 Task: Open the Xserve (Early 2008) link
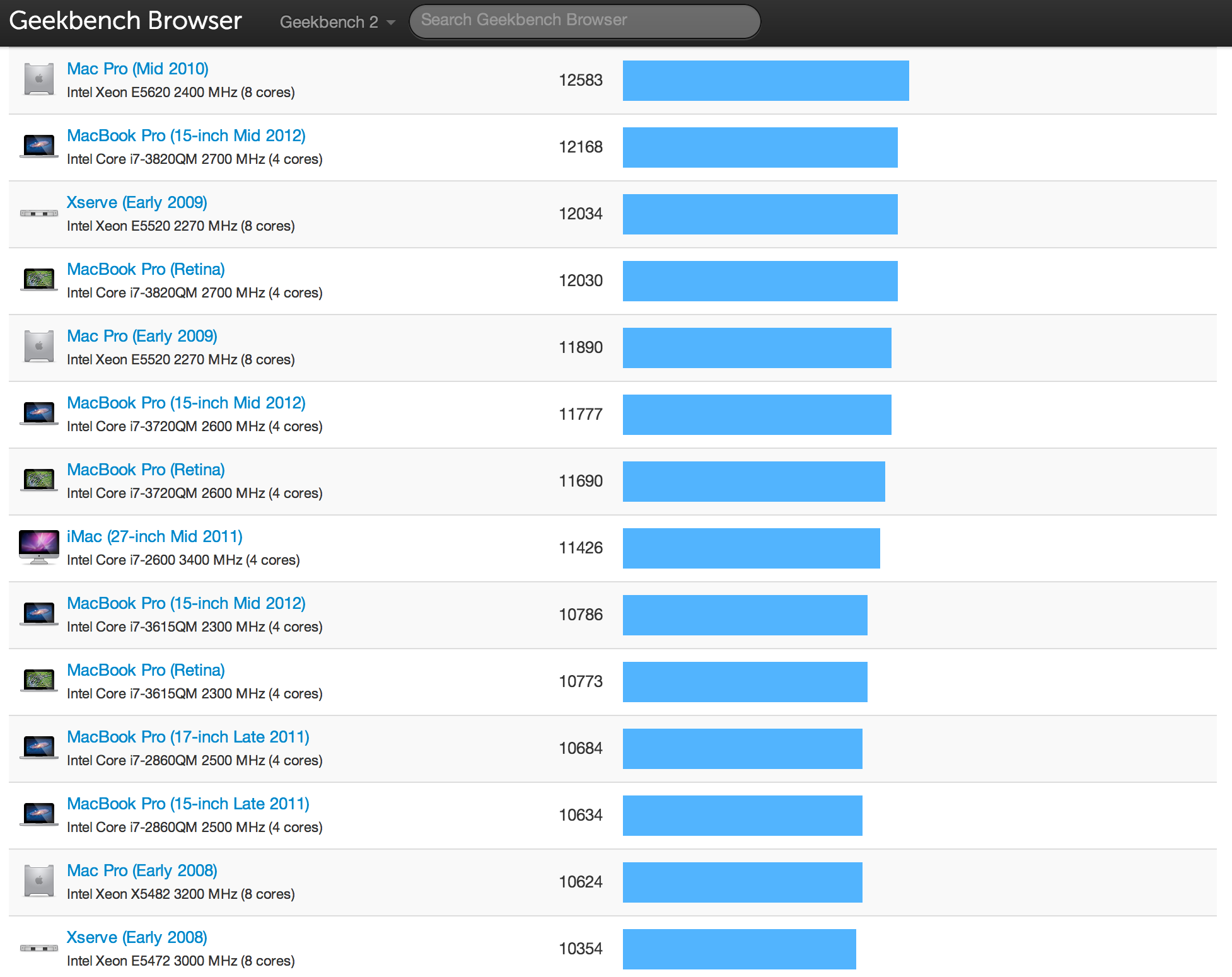coord(137,937)
